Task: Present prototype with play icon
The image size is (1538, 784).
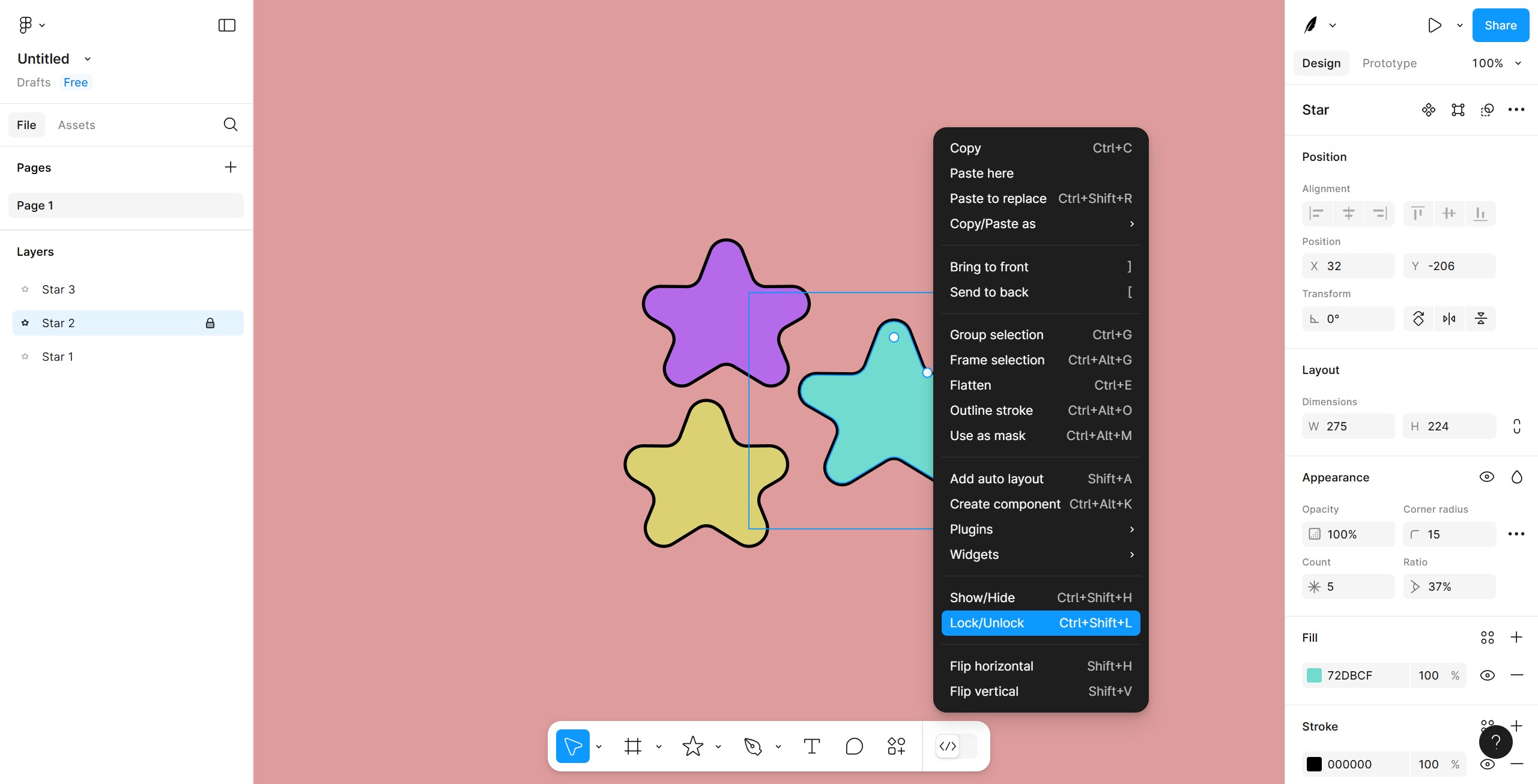Action: pyautogui.click(x=1435, y=25)
